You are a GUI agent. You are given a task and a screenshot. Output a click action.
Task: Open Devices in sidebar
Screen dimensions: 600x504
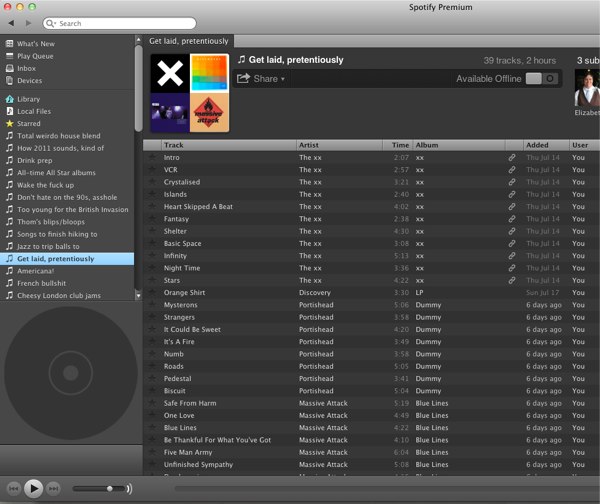29,80
